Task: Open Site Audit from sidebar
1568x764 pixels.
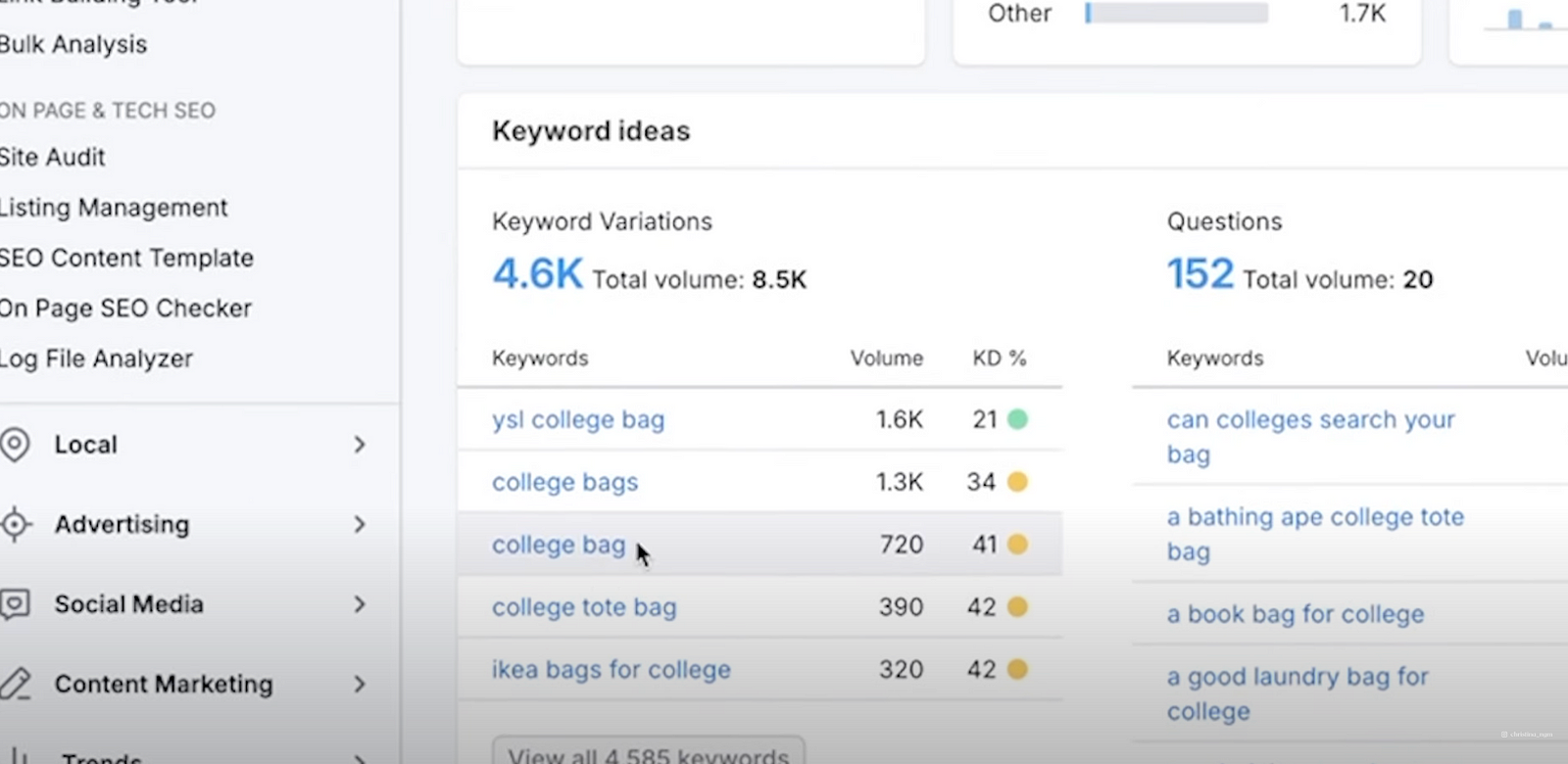Action: coord(53,157)
